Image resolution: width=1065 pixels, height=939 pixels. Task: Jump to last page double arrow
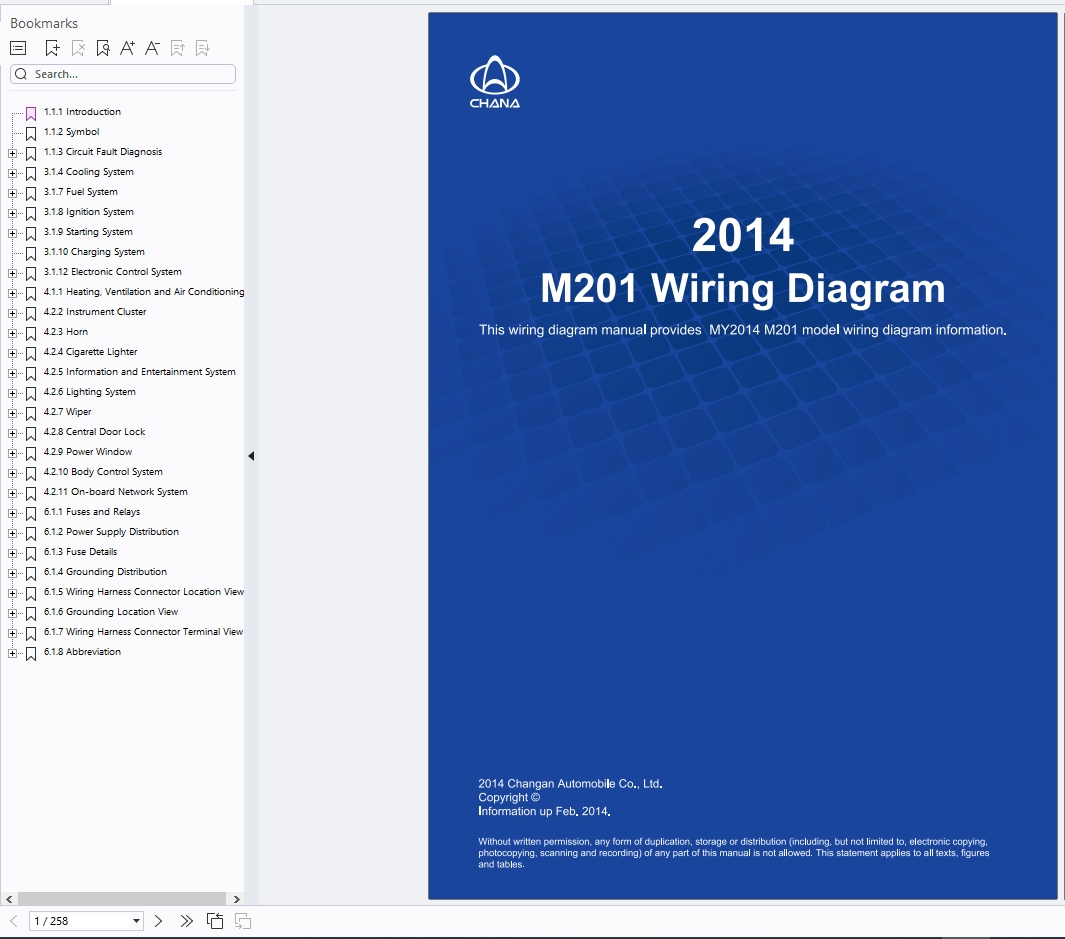[x=186, y=921]
